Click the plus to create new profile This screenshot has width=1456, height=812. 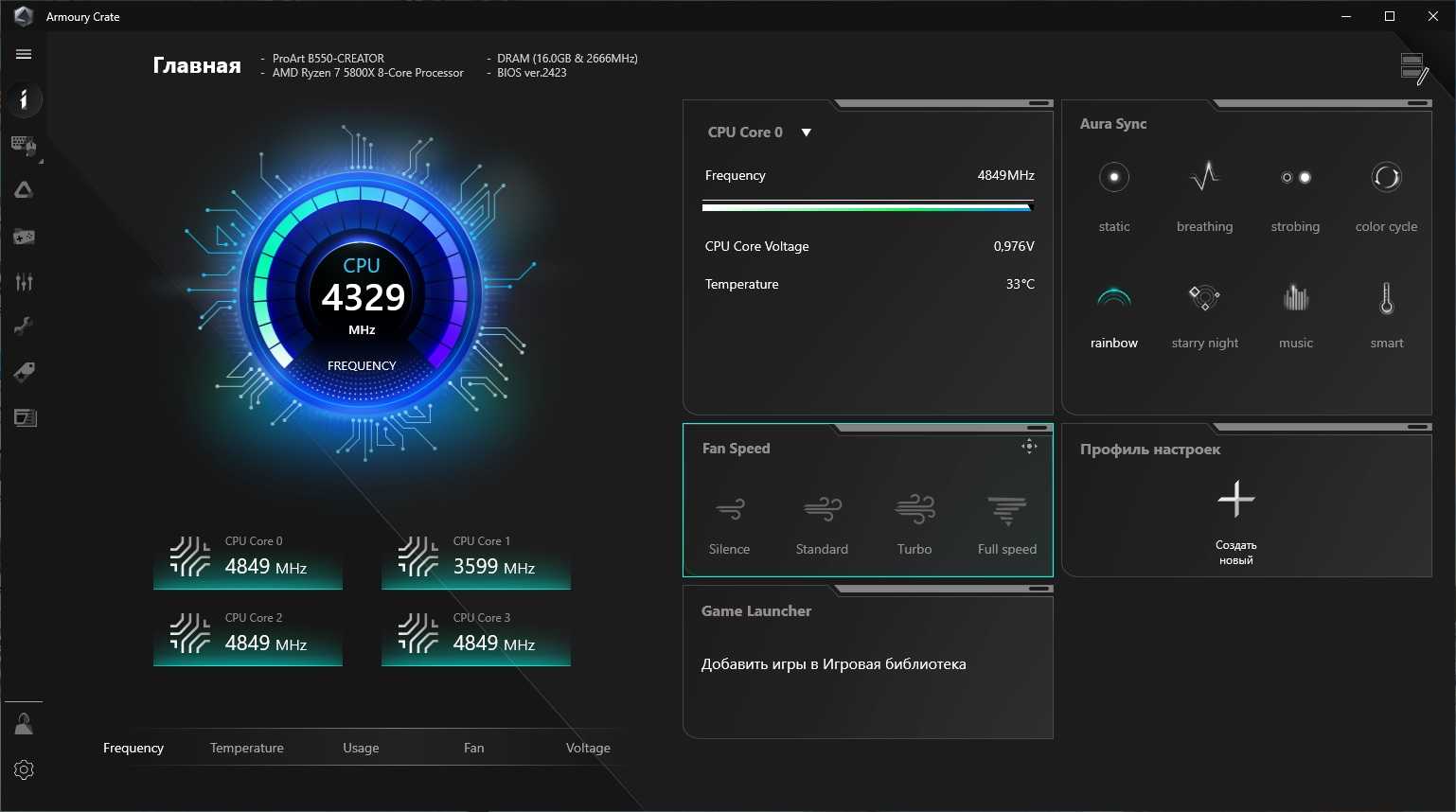tap(1235, 499)
